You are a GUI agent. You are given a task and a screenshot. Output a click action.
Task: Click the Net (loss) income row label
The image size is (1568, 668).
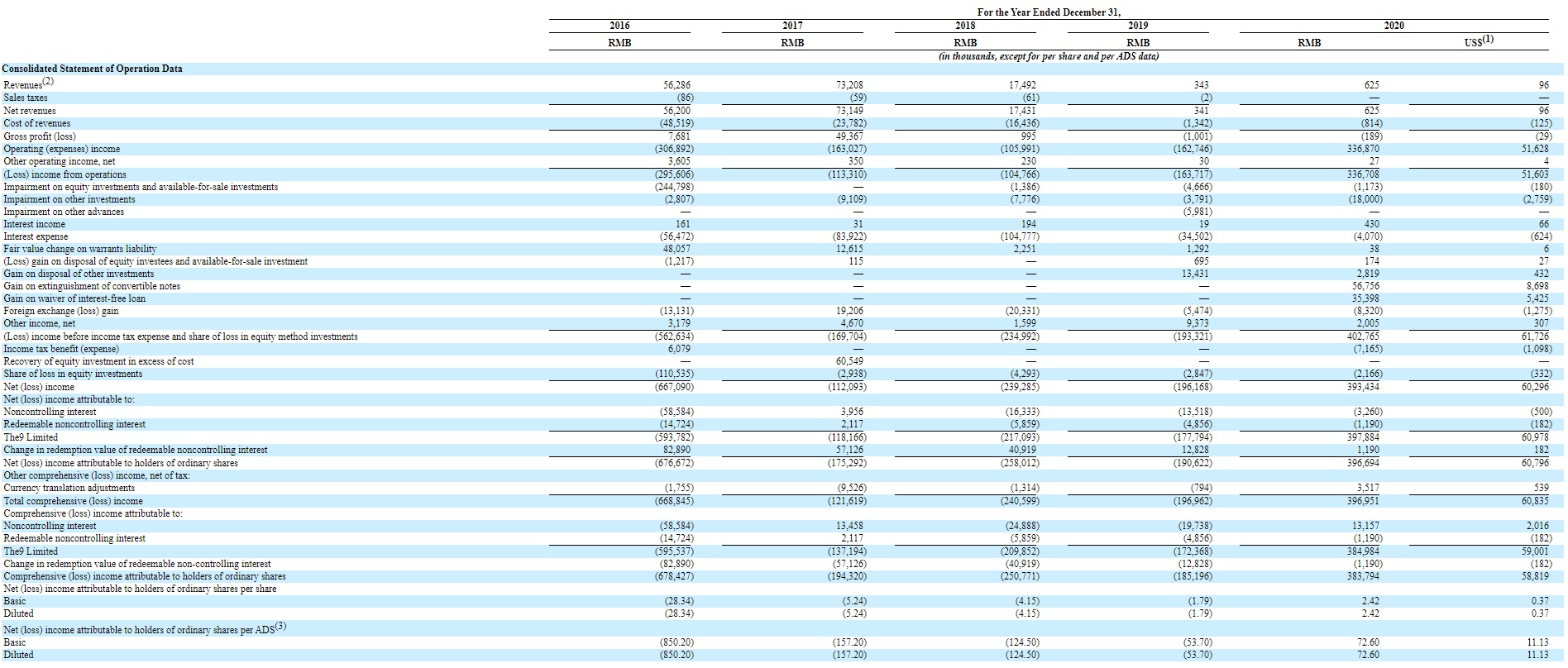[x=39, y=387]
